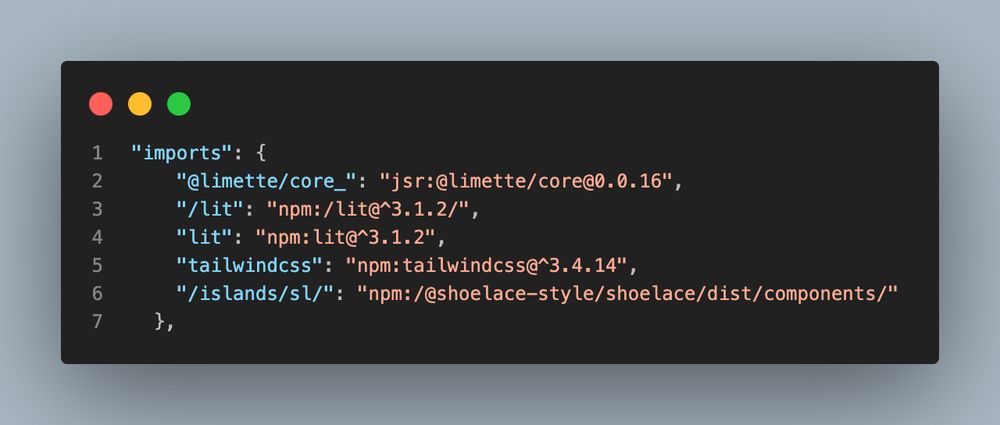Click line number 4 in gutter
The width and height of the screenshot is (1000, 425).
pos(97,237)
